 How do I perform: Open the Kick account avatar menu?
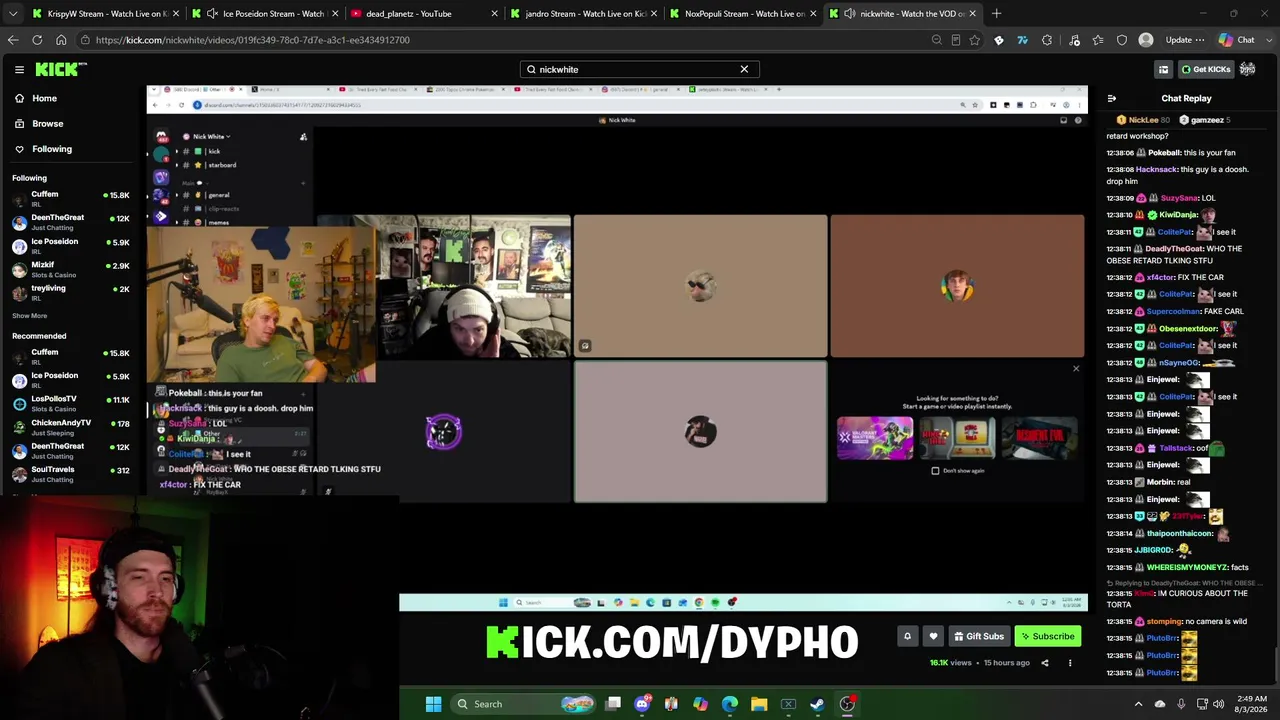1248,69
